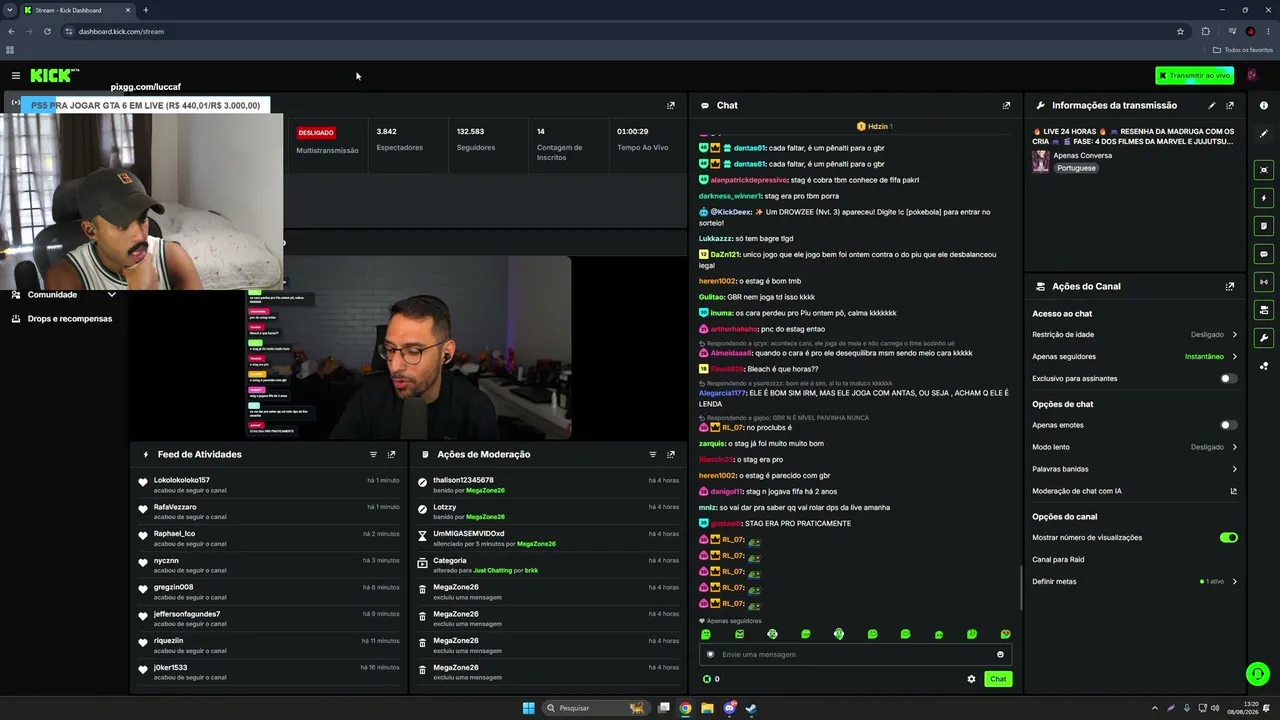Click the stream category thumbnail image

pyautogui.click(x=1041, y=161)
